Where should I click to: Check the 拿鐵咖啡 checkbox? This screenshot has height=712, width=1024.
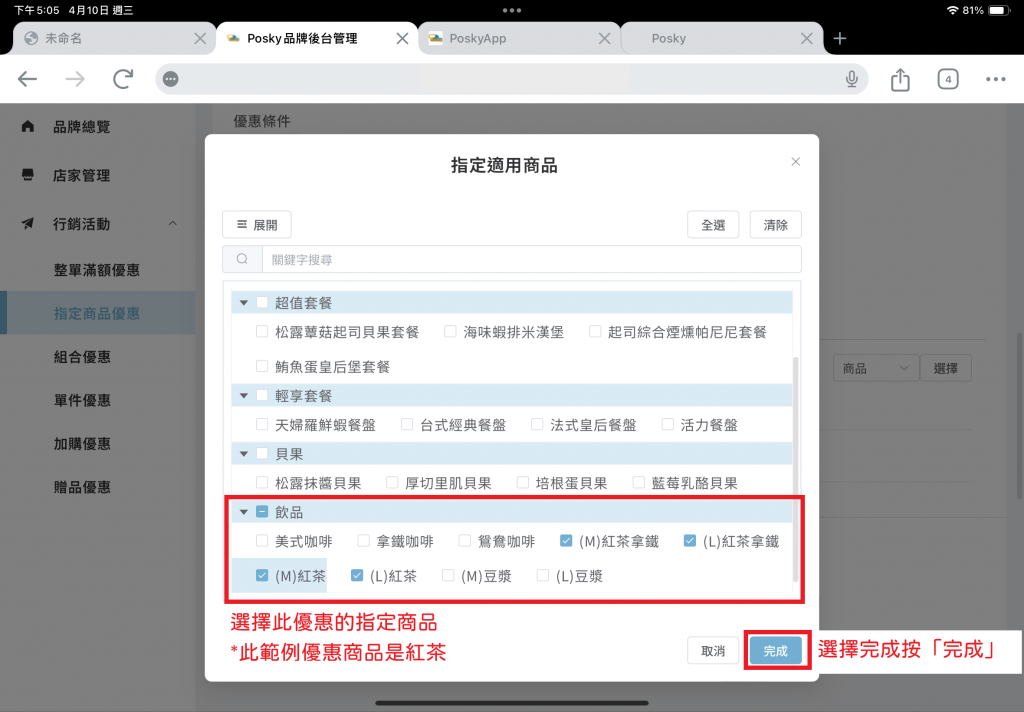click(364, 540)
